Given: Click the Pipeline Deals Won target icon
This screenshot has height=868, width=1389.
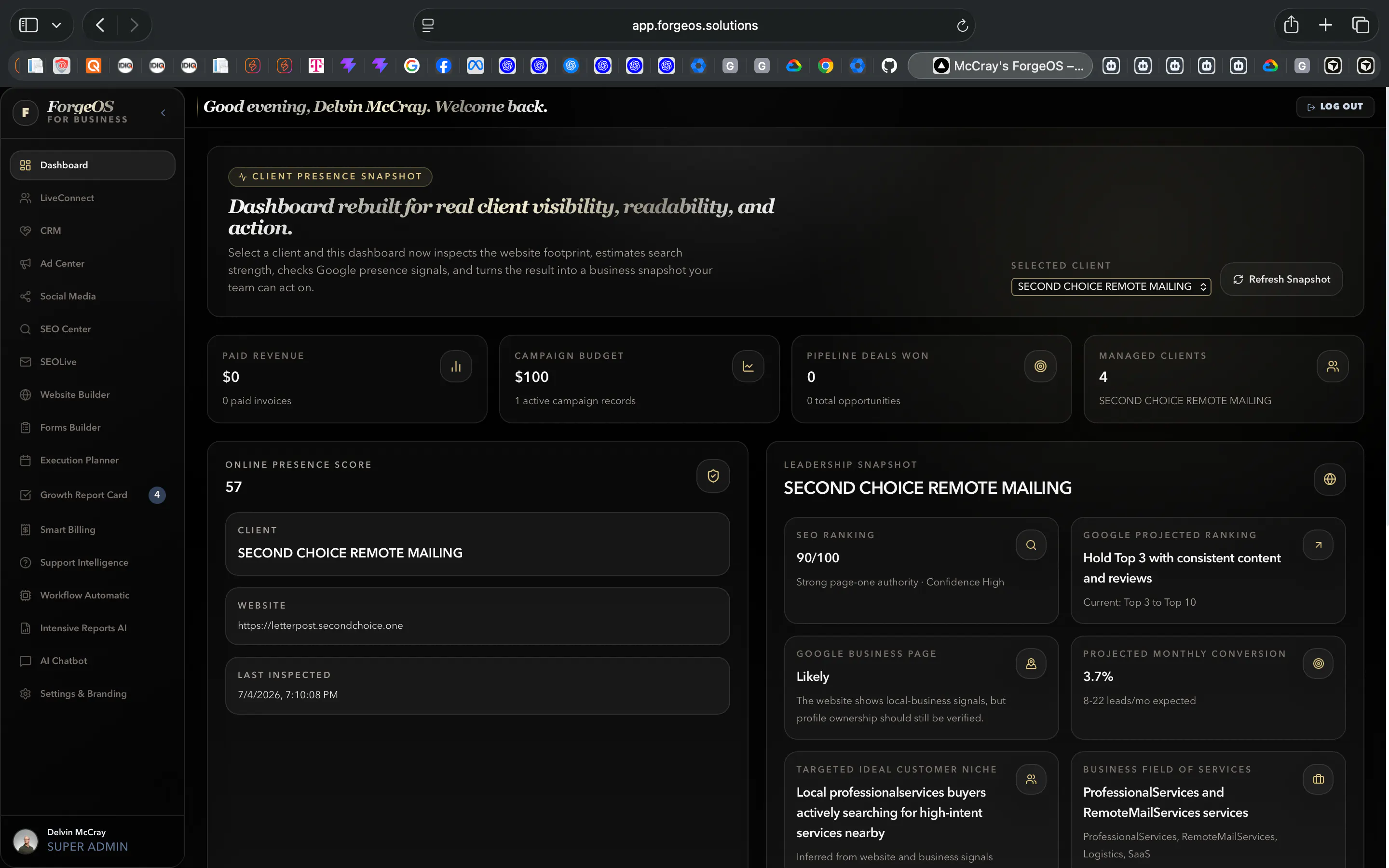Looking at the screenshot, I should (x=1040, y=366).
